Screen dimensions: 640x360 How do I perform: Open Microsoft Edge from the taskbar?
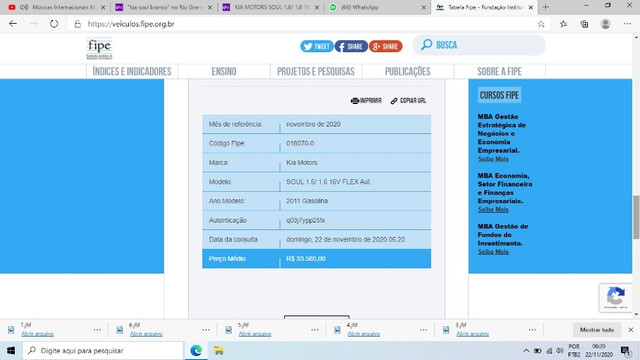click(196, 350)
